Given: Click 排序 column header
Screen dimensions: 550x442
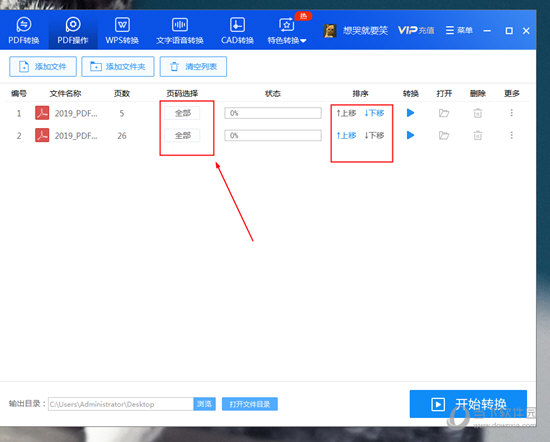Looking at the screenshot, I should [360, 93].
